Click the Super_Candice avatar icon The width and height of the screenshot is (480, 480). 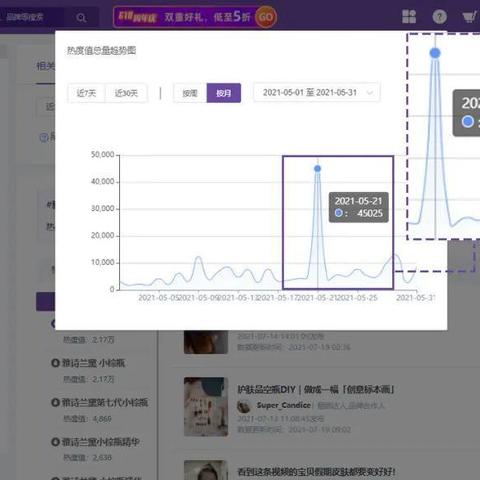(244, 406)
